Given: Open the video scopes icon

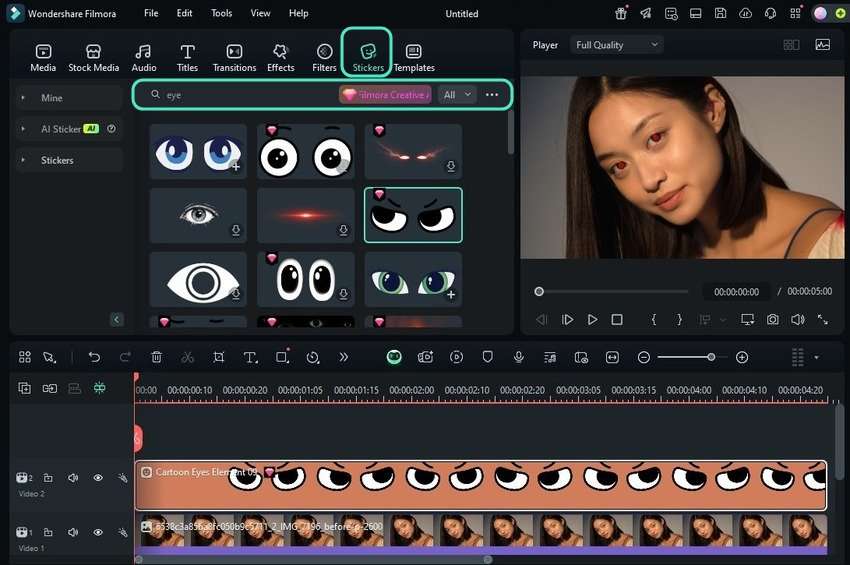Looking at the screenshot, I should (x=822, y=45).
